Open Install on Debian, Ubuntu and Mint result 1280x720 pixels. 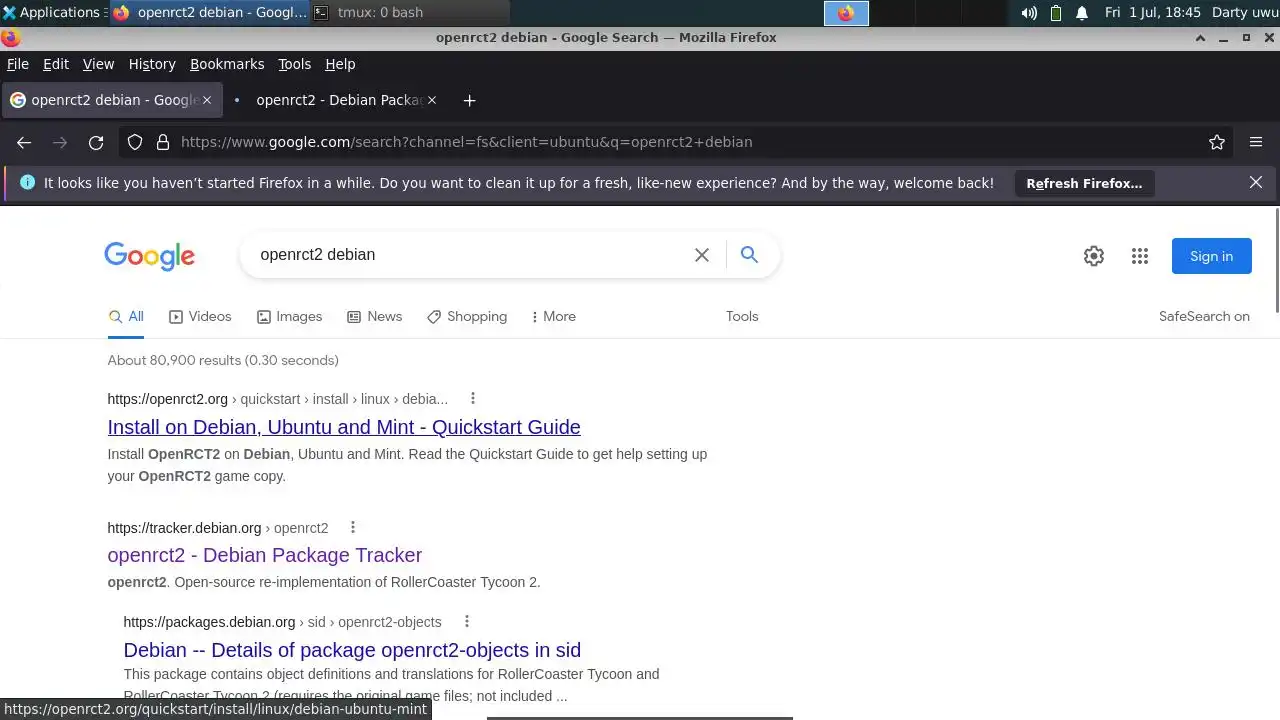pyautogui.click(x=344, y=427)
